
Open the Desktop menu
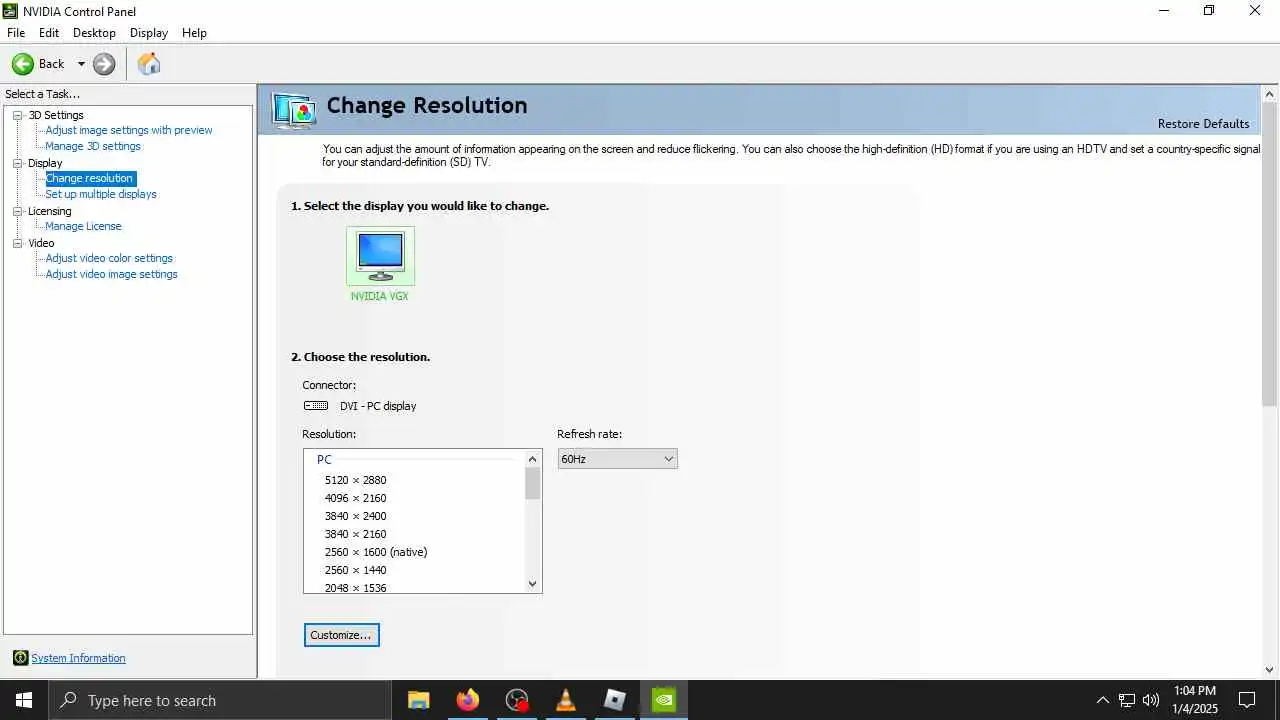pyautogui.click(x=94, y=33)
